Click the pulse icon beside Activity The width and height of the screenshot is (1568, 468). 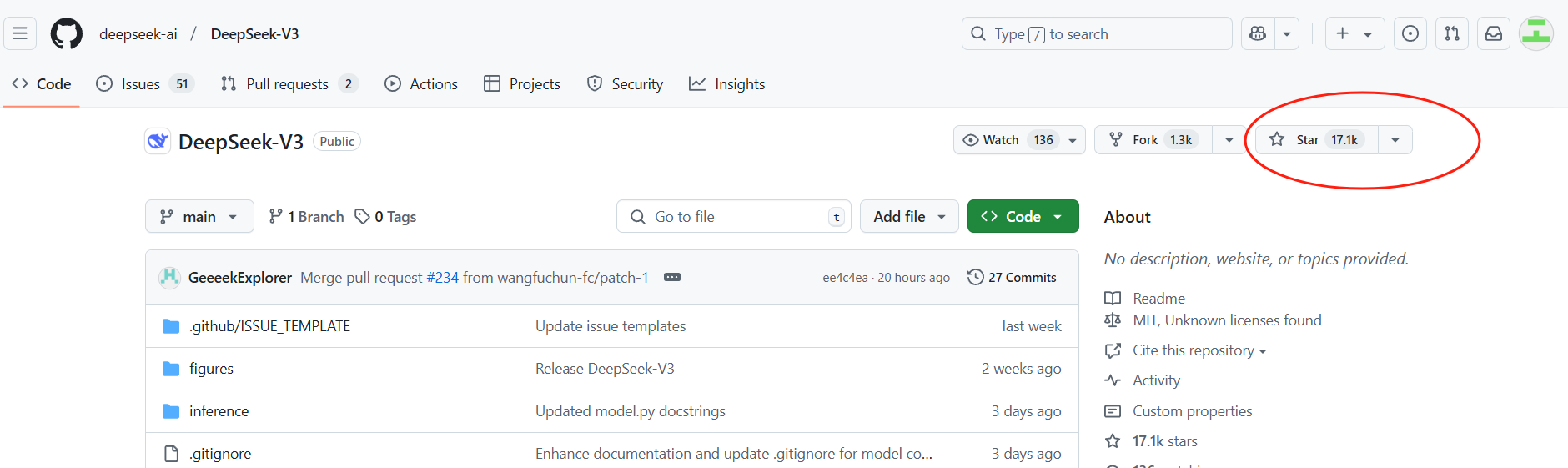coord(1113,380)
